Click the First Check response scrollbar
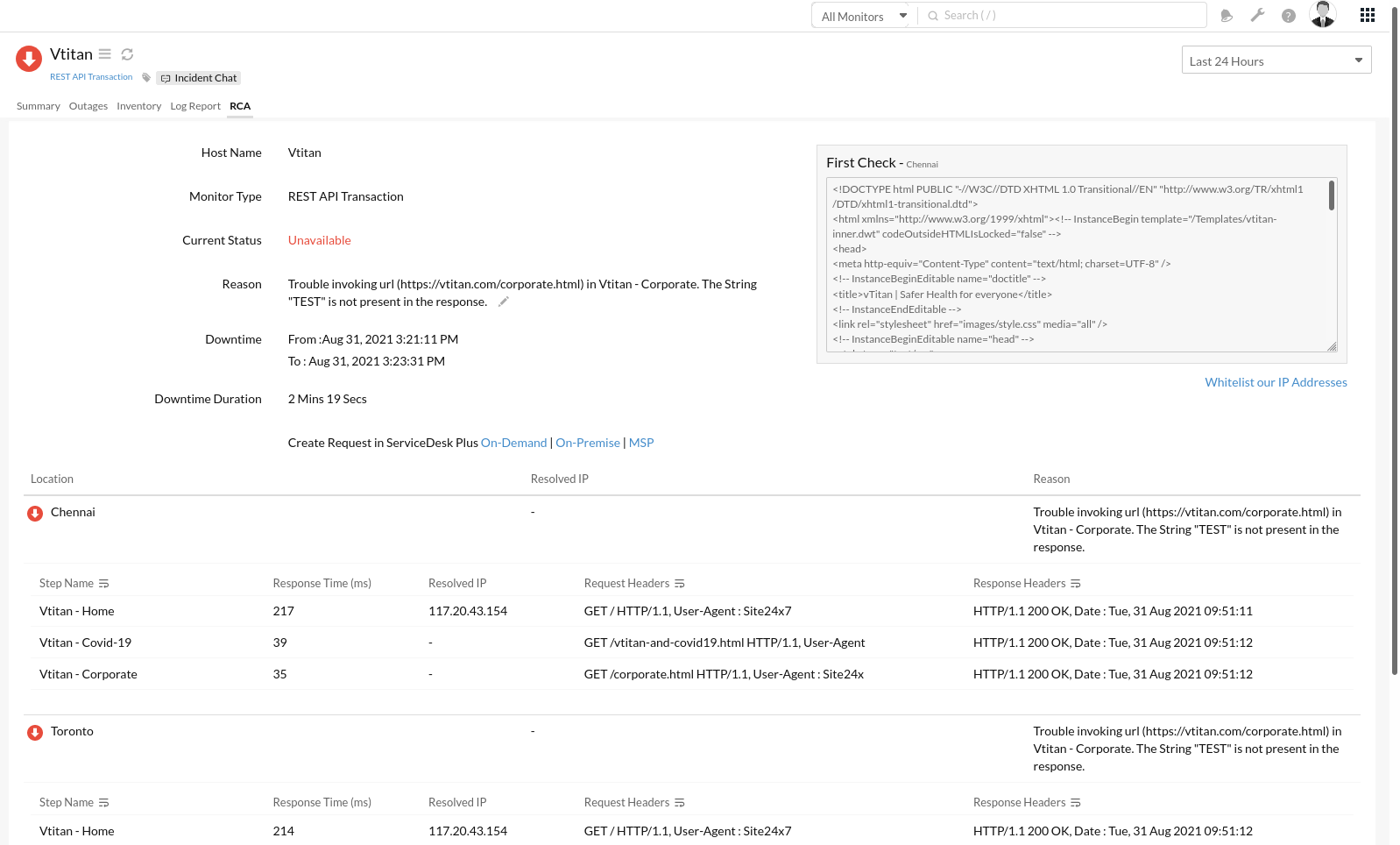This screenshot has height=845, width=1400. point(1331,195)
